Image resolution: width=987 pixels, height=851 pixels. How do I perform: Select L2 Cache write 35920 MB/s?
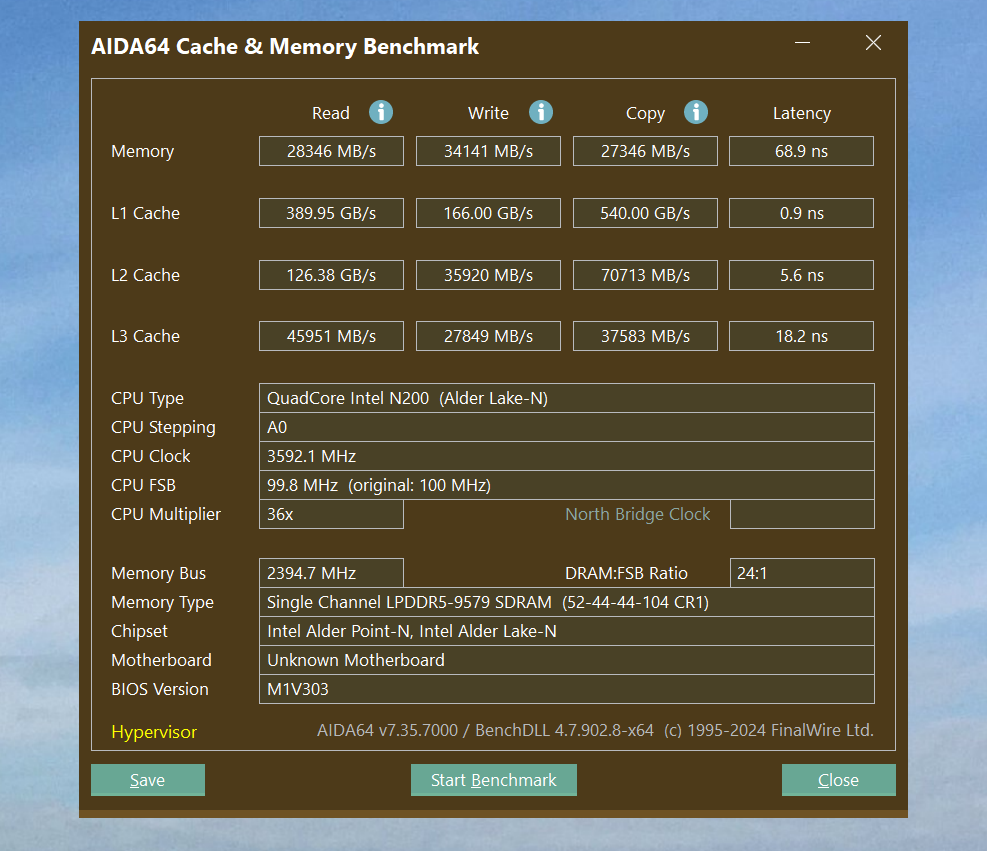tap(488, 275)
